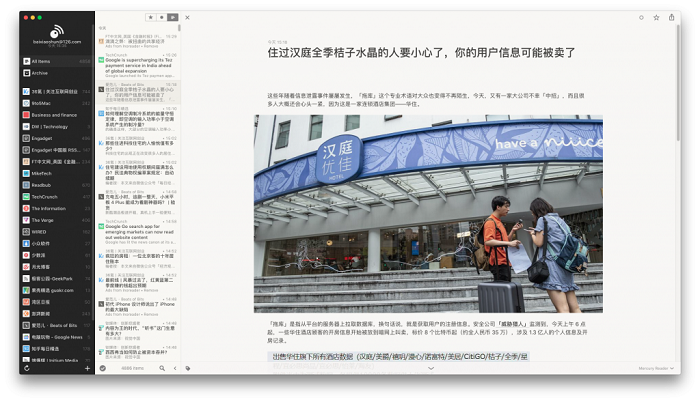Open the Google Tez payment service article
Image resolution: width=700 pixels, height=402 pixels.
(138, 65)
